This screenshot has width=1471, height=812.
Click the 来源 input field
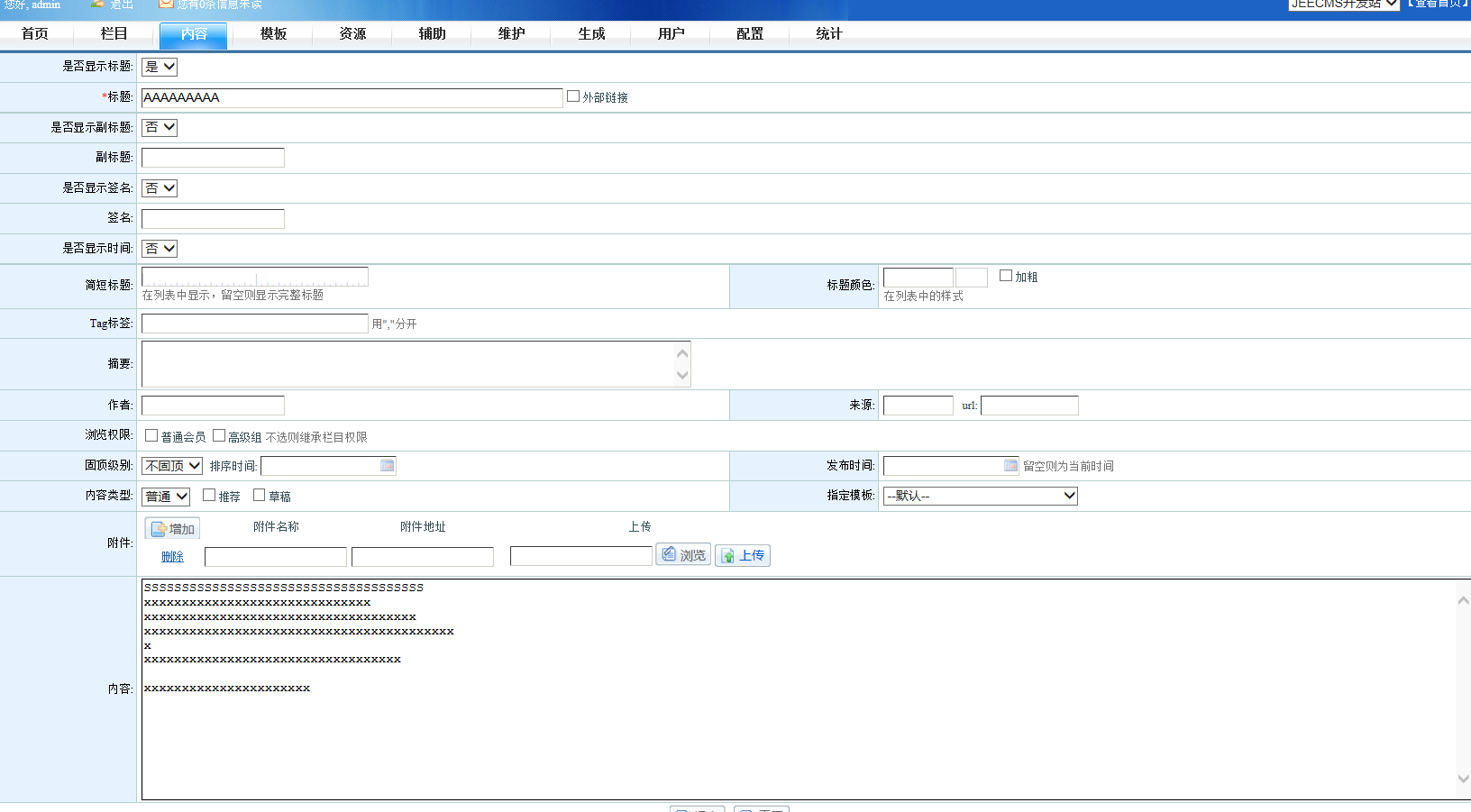point(918,406)
